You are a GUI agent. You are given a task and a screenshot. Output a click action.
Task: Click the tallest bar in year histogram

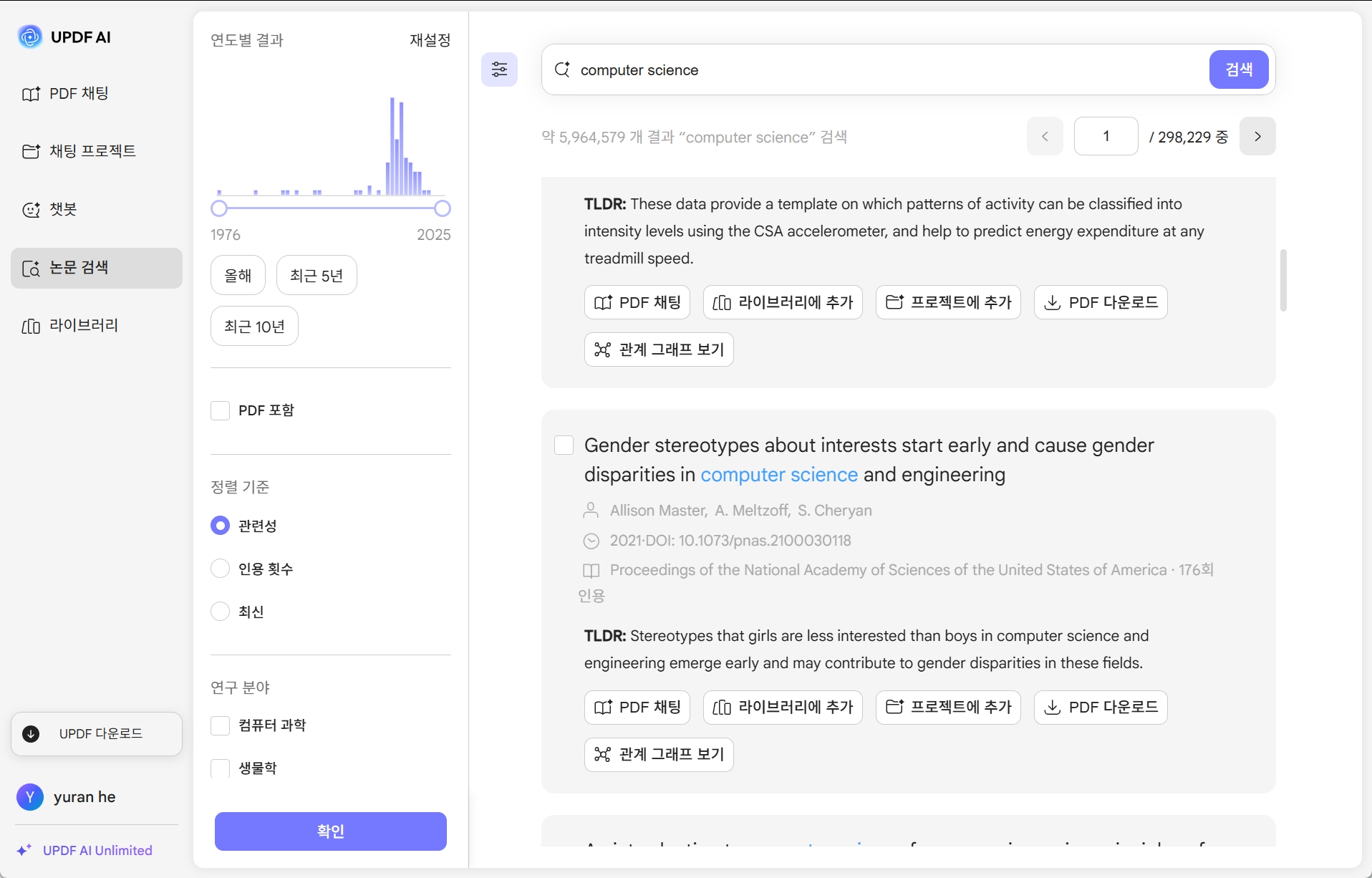pyautogui.click(x=392, y=146)
